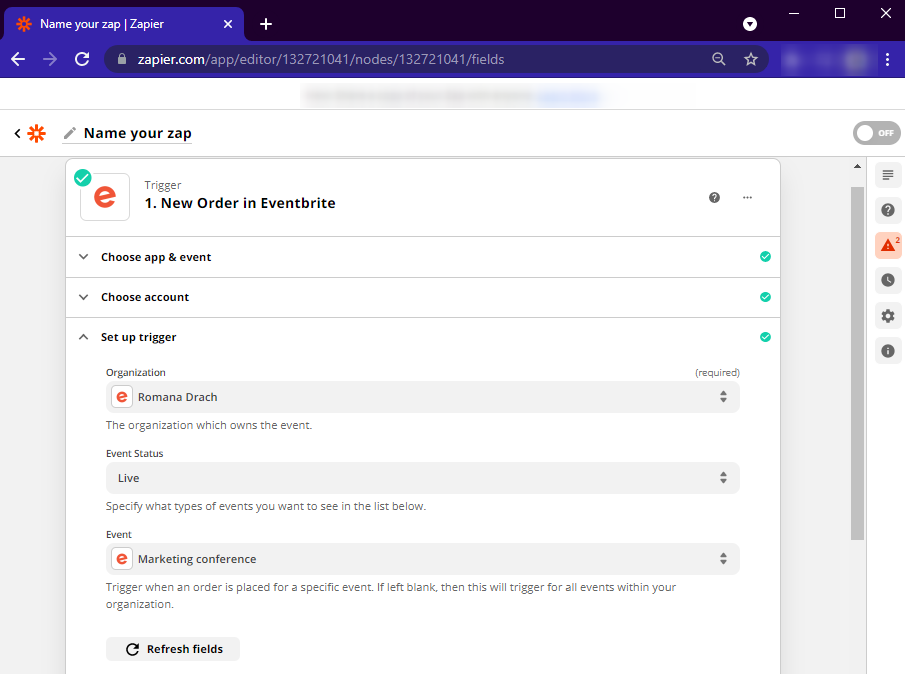Open zap settings gear icon
This screenshot has height=674, width=905.
[x=887, y=316]
